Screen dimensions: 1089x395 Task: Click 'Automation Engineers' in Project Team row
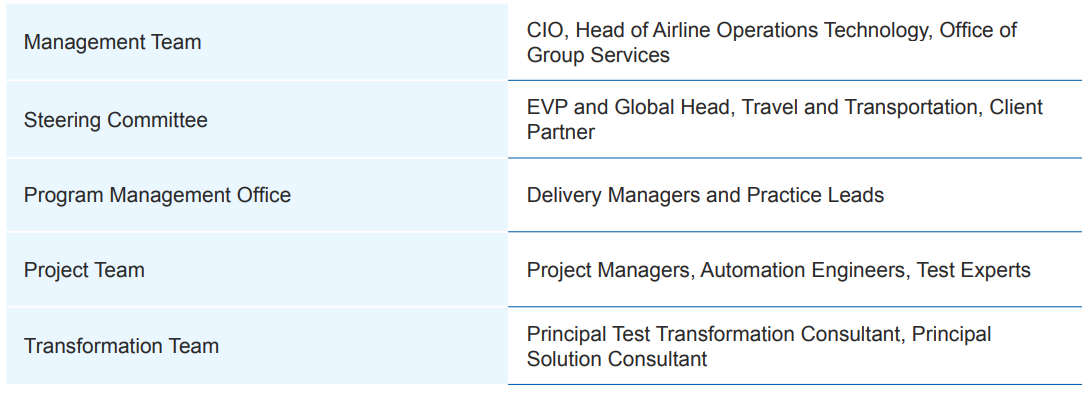pos(803,270)
